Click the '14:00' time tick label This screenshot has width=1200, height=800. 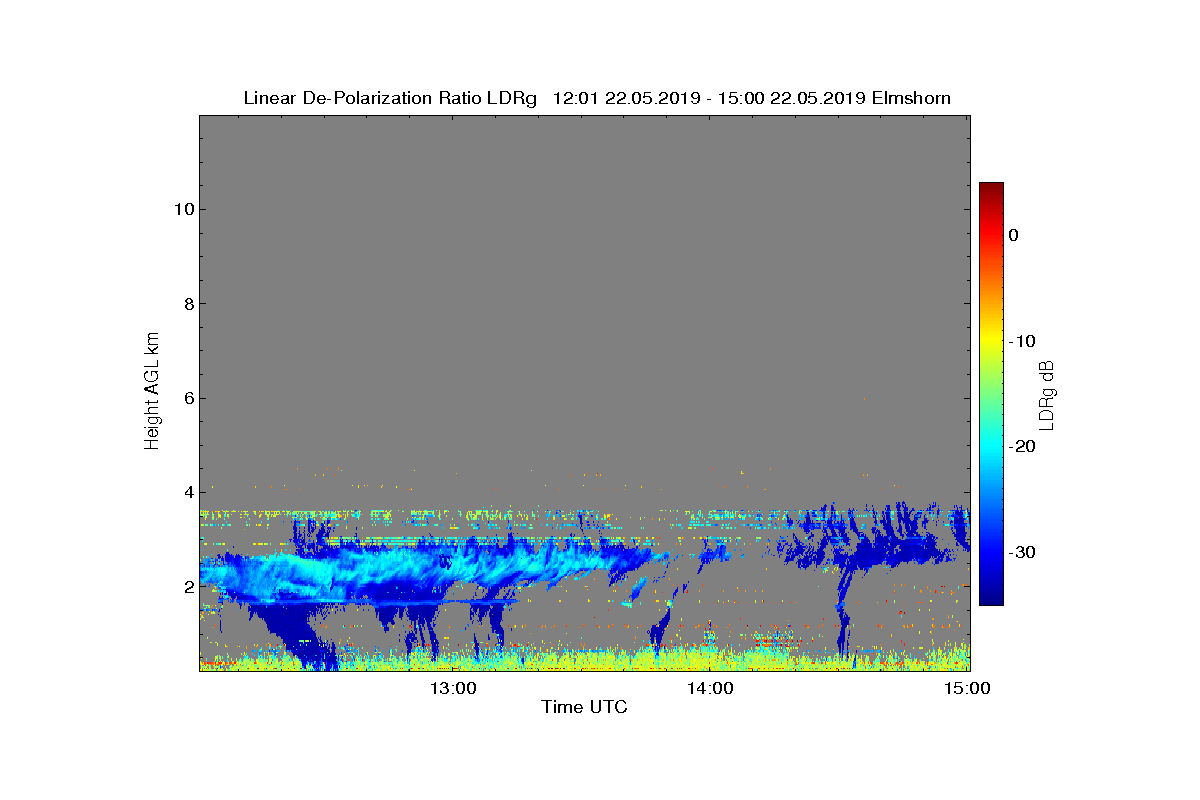point(710,688)
